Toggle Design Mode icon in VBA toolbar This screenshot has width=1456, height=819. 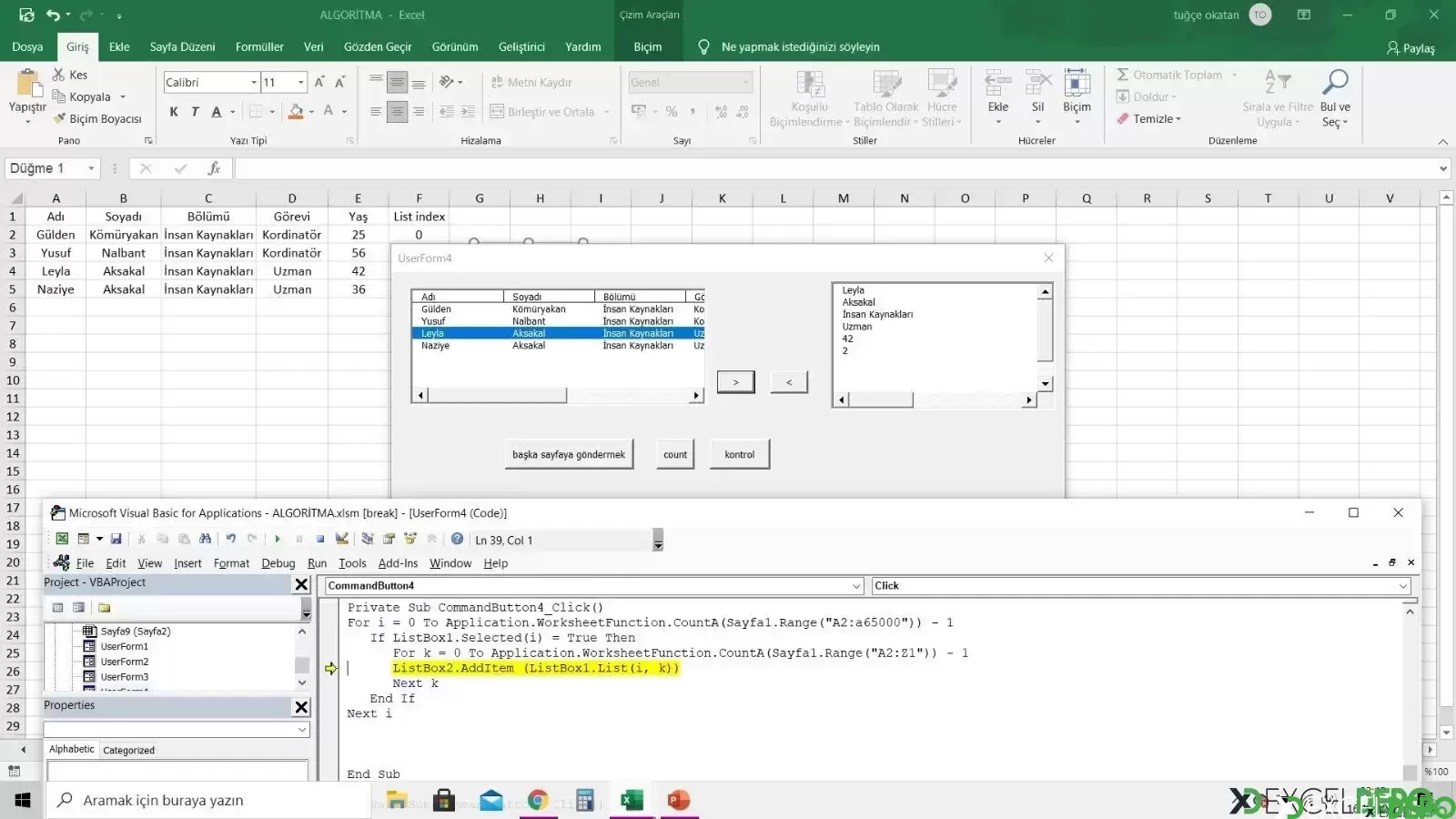(342, 539)
